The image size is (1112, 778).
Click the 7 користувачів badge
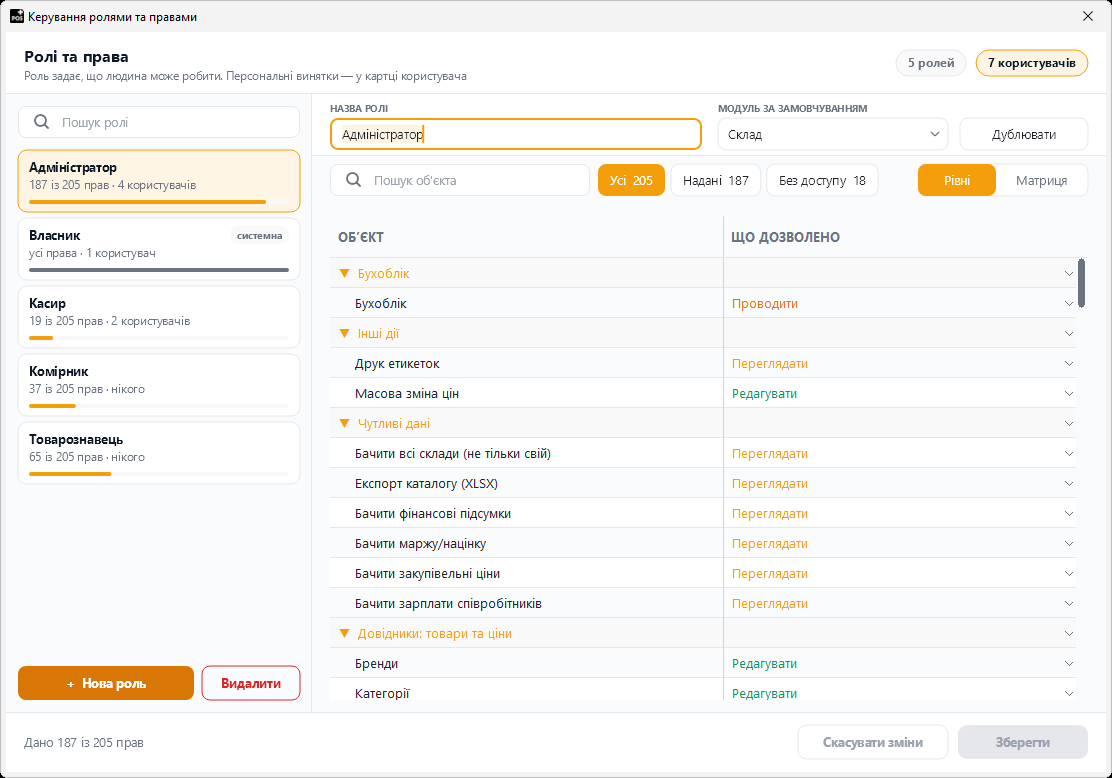pyautogui.click(x=1032, y=63)
